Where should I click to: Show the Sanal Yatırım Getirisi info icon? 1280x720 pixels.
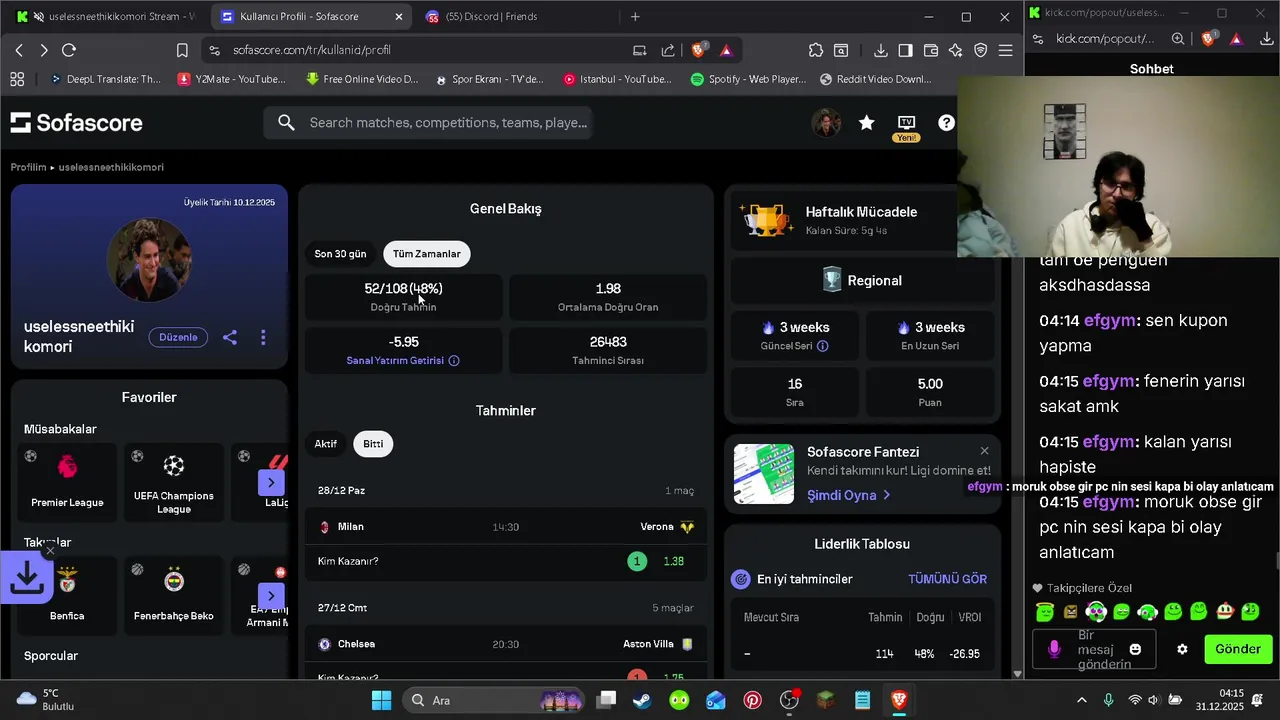click(454, 360)
